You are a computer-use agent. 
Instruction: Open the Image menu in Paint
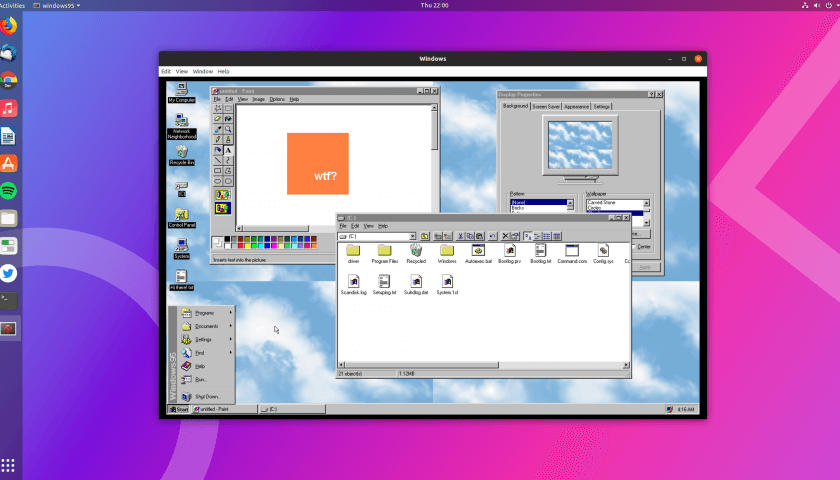coord(258,99)
